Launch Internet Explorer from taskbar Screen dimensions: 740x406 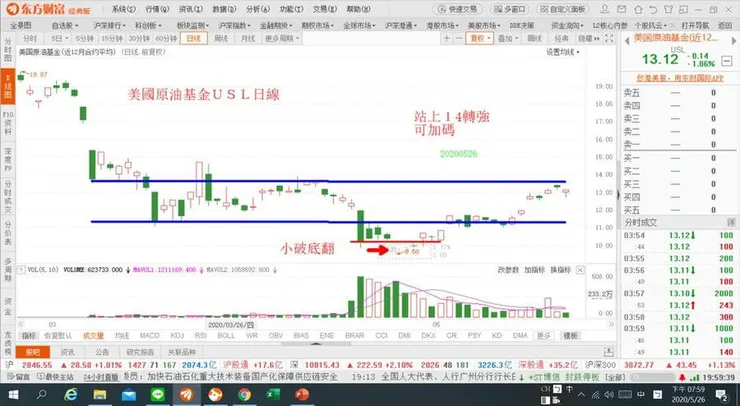coord(71,394)
